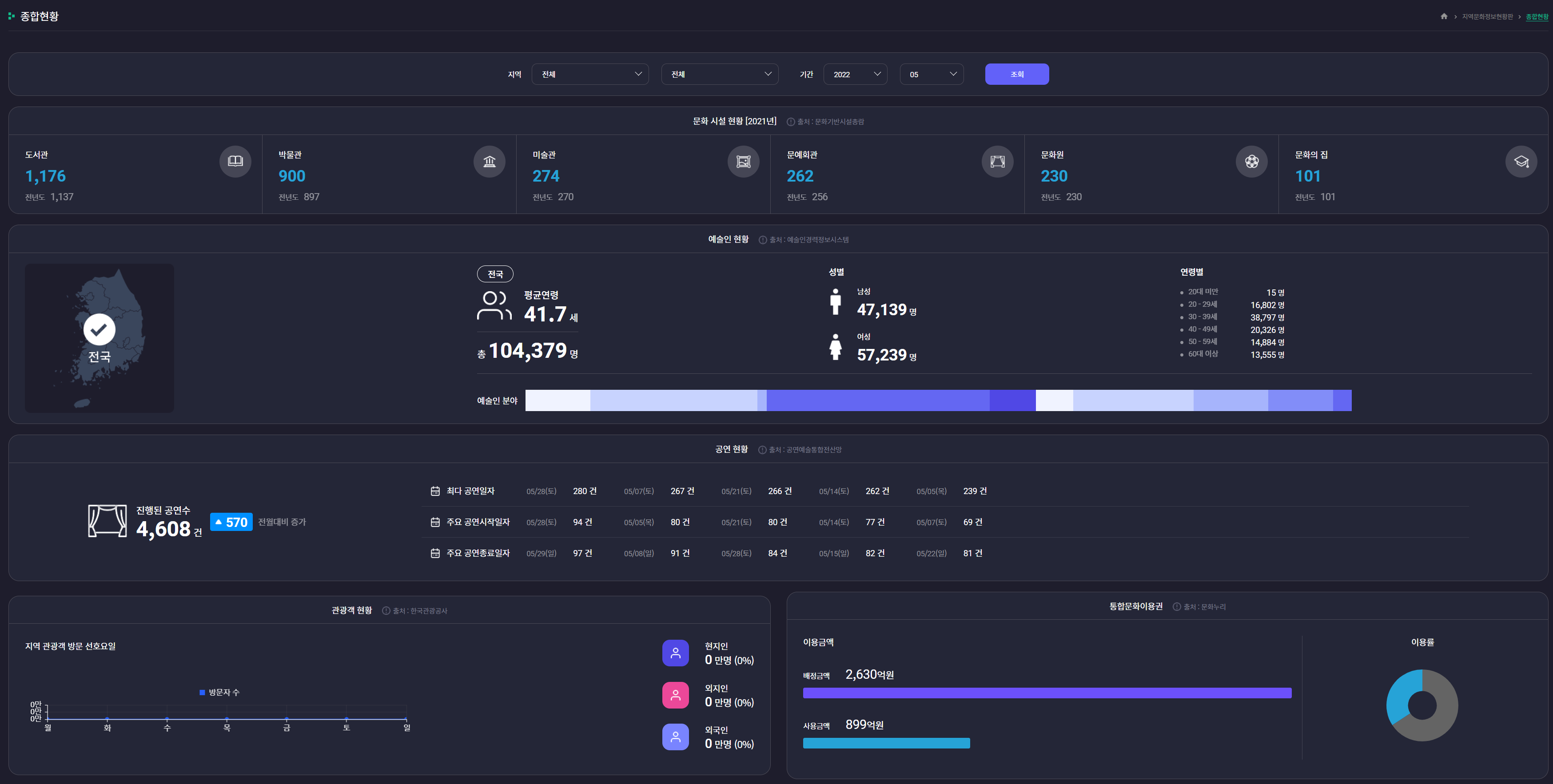Click the 60대 이상 age row
Viewport: 1553px width, 784px height.
1232,354
